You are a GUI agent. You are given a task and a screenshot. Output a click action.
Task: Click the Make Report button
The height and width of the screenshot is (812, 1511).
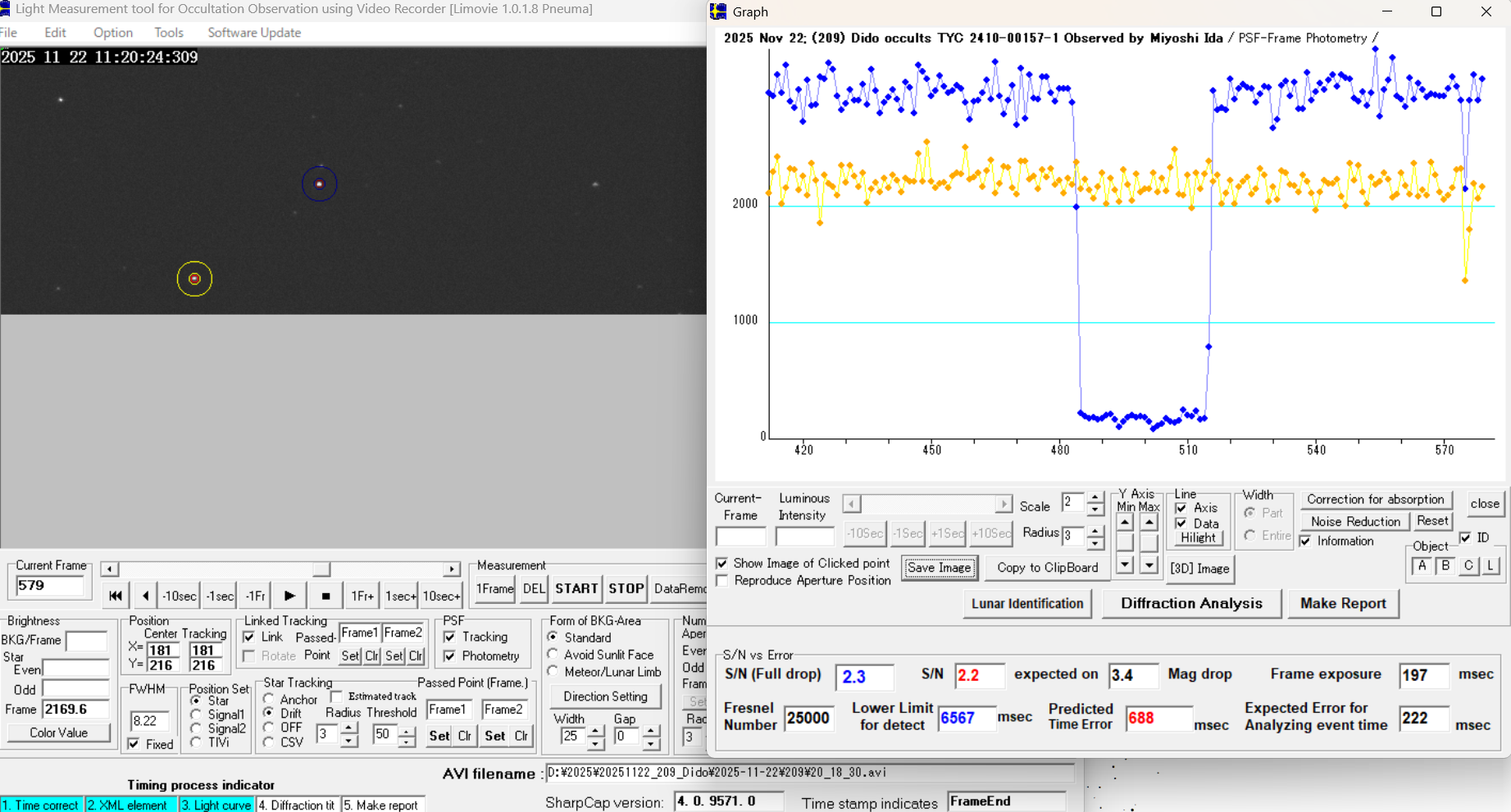[1342, 604]
